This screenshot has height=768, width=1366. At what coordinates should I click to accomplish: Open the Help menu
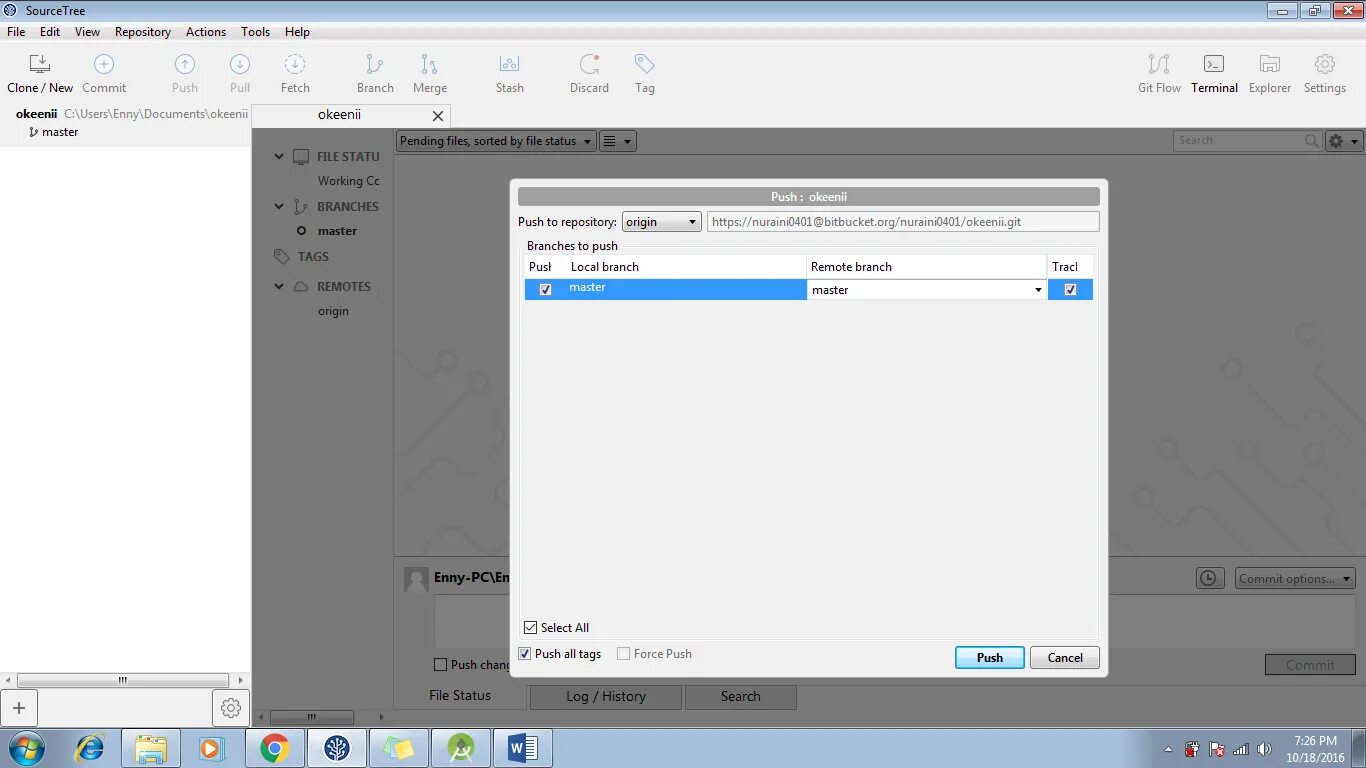point(297,32)
